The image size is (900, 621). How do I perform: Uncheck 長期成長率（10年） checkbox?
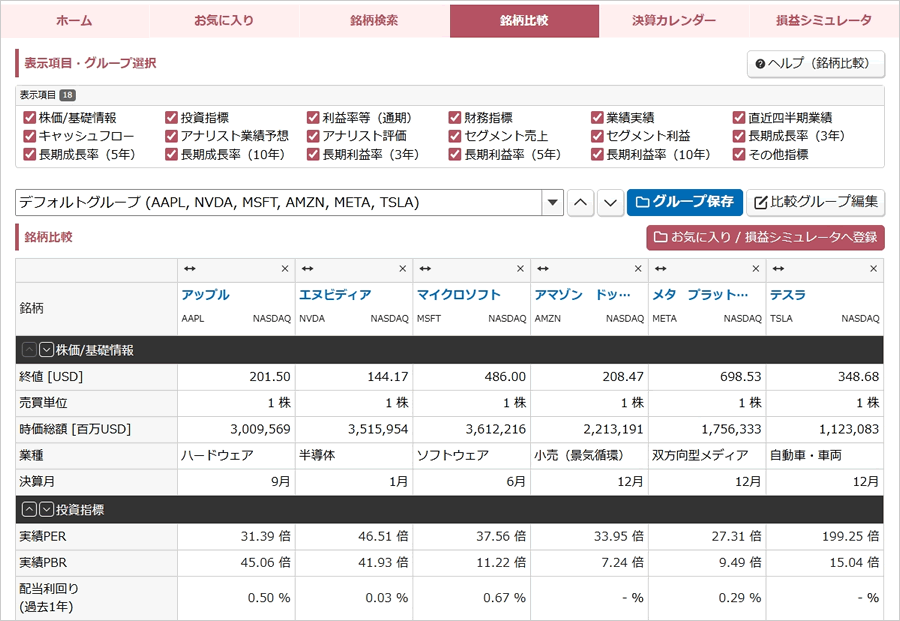171,154
